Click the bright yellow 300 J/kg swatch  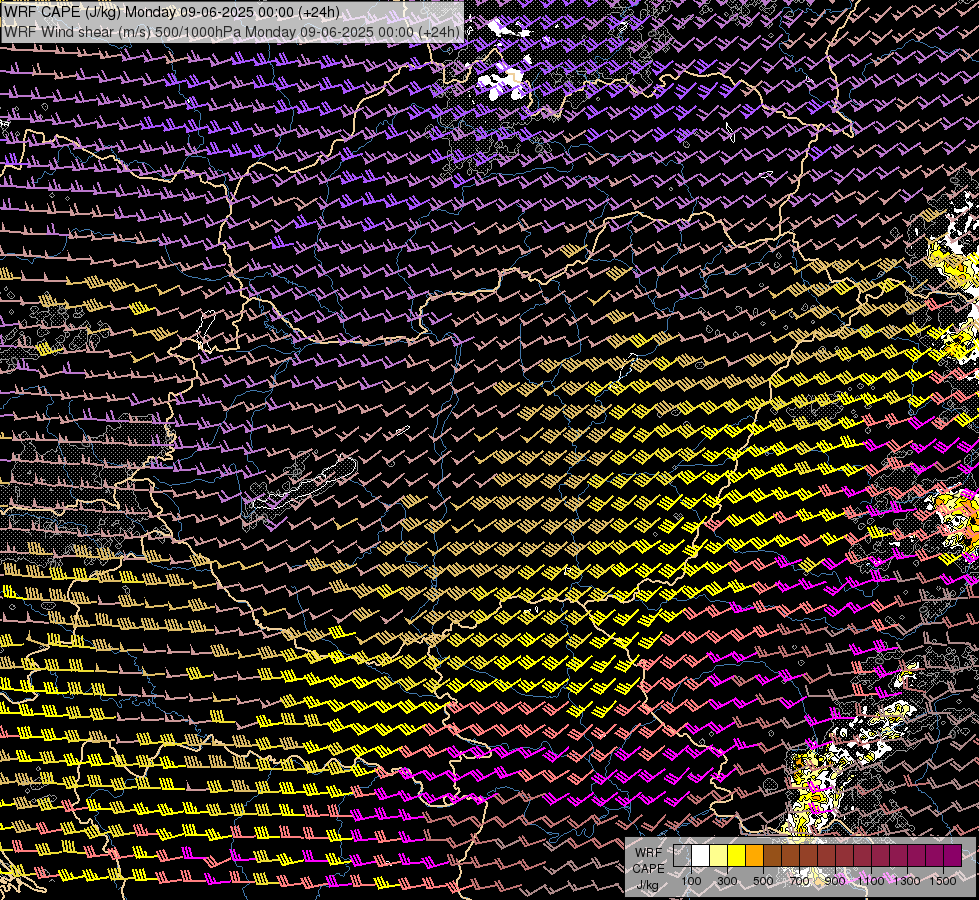(x=737, y=855)
